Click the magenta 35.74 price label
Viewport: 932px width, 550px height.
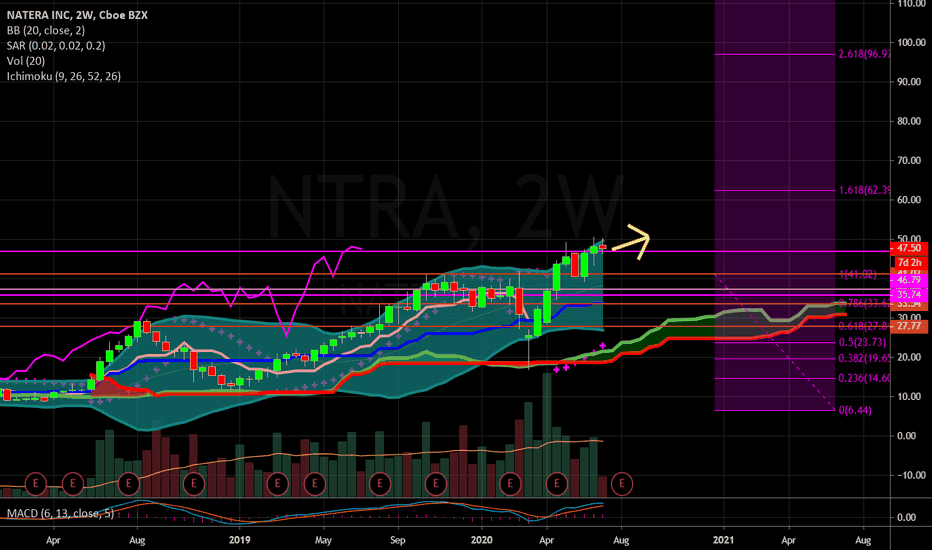tap(909, 294)
